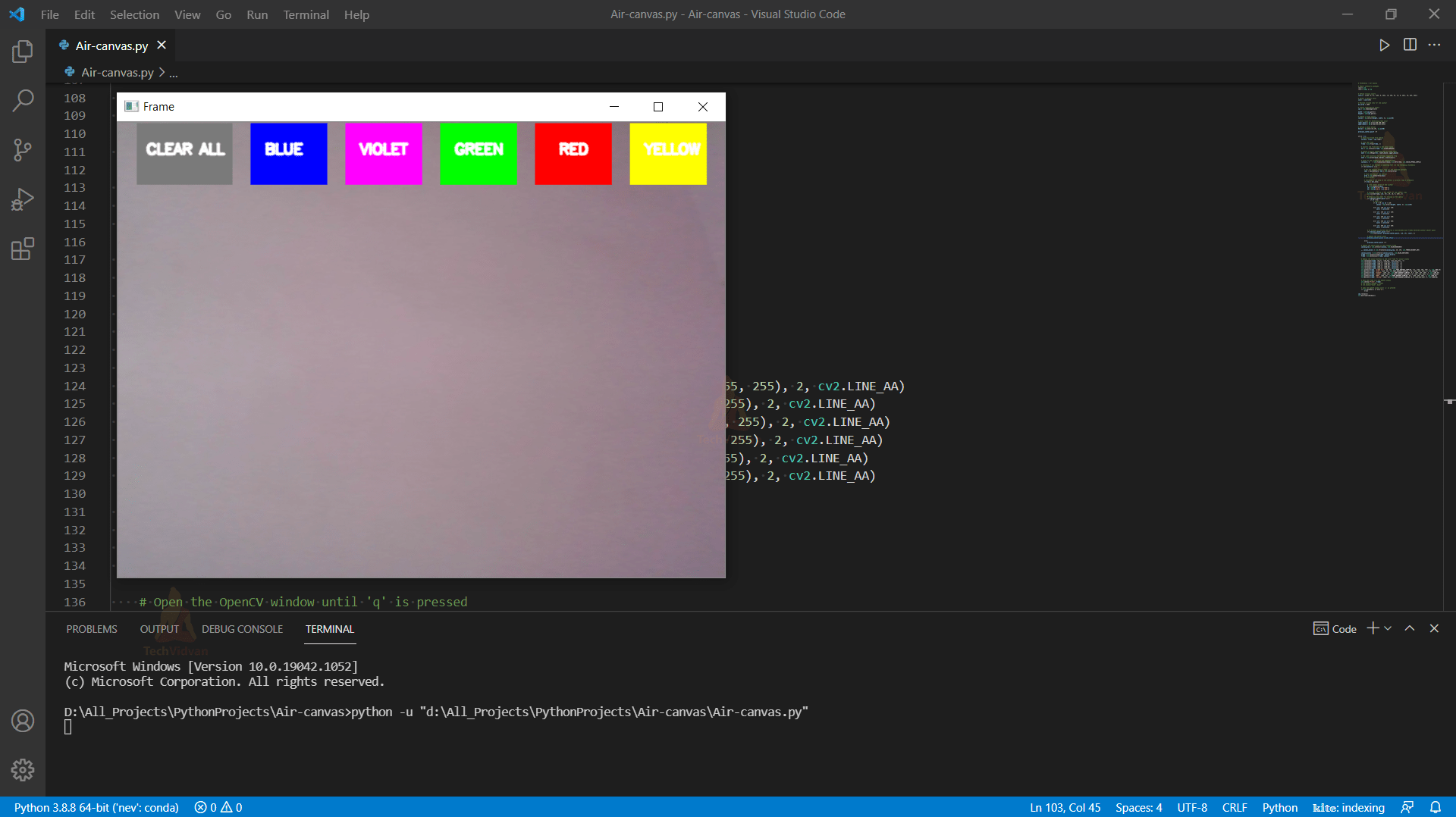
Task: Open editor more actions ellipsis menu
Action: [1435, 45]
